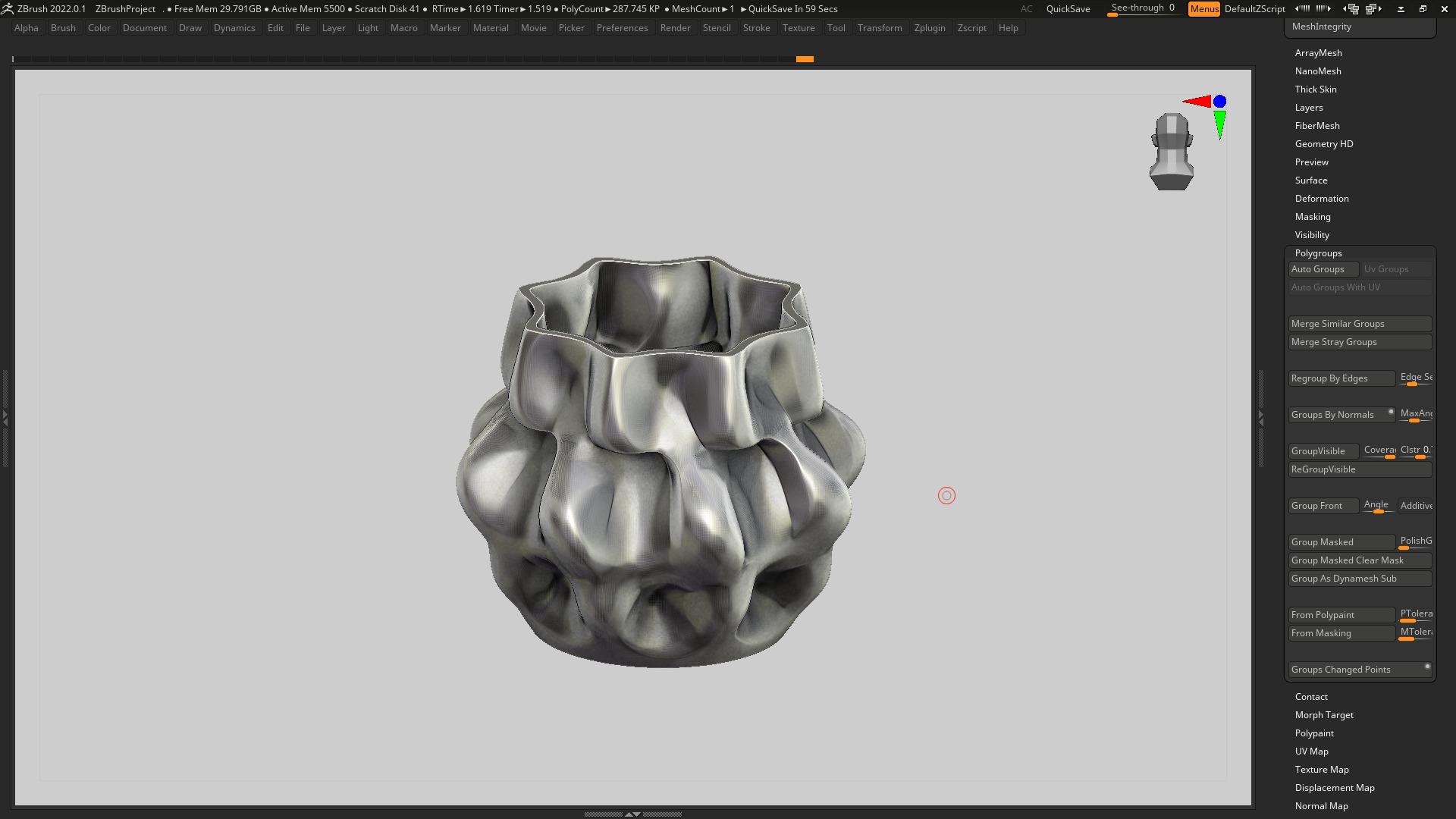Expand the FiberMesh subpalette

tap(1317, 126)
